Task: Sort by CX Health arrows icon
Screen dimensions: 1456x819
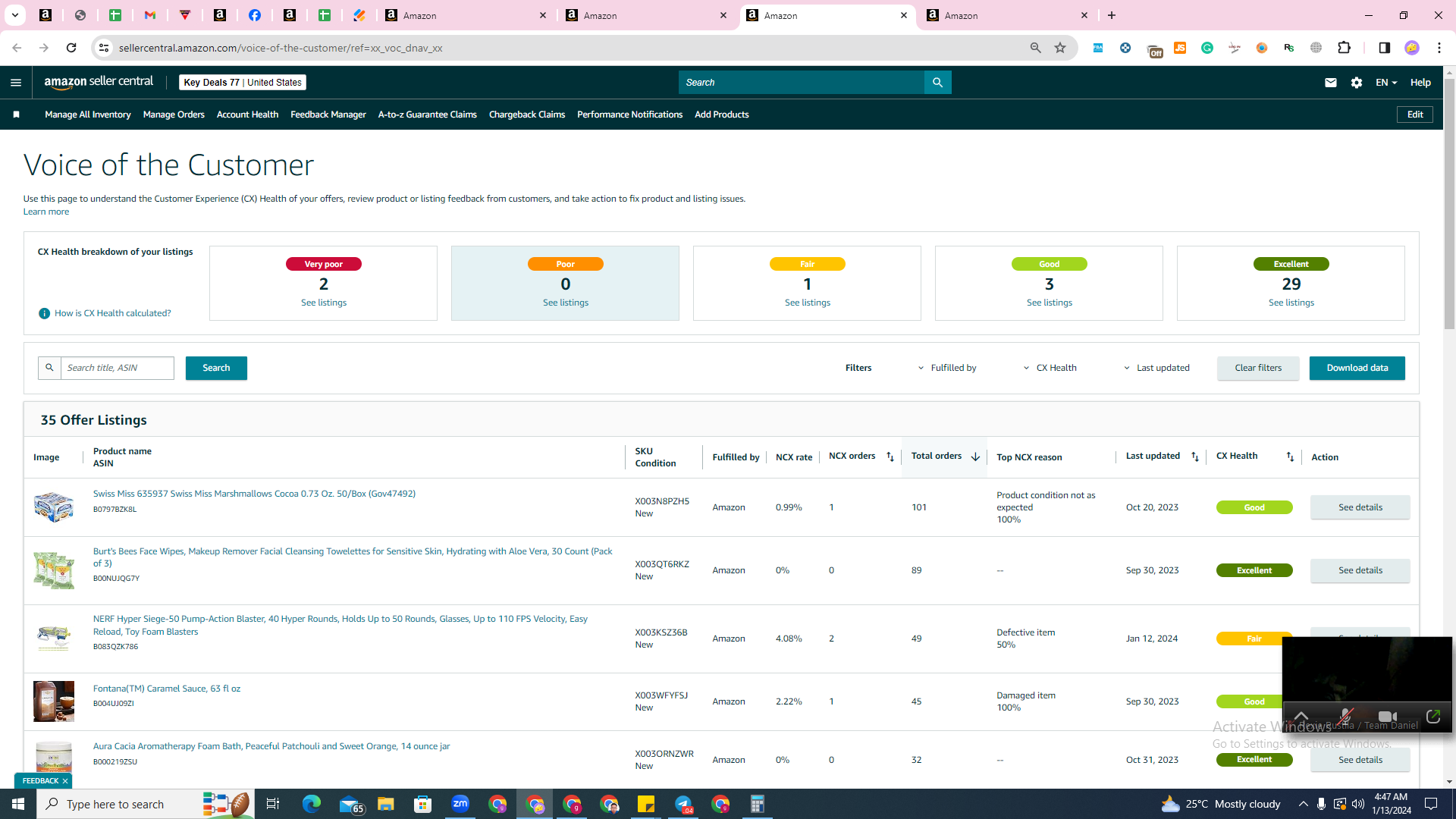Action: (1290, 457)
